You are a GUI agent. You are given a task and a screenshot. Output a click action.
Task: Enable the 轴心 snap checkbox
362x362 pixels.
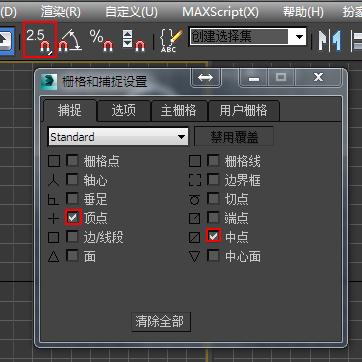(72, 180)
